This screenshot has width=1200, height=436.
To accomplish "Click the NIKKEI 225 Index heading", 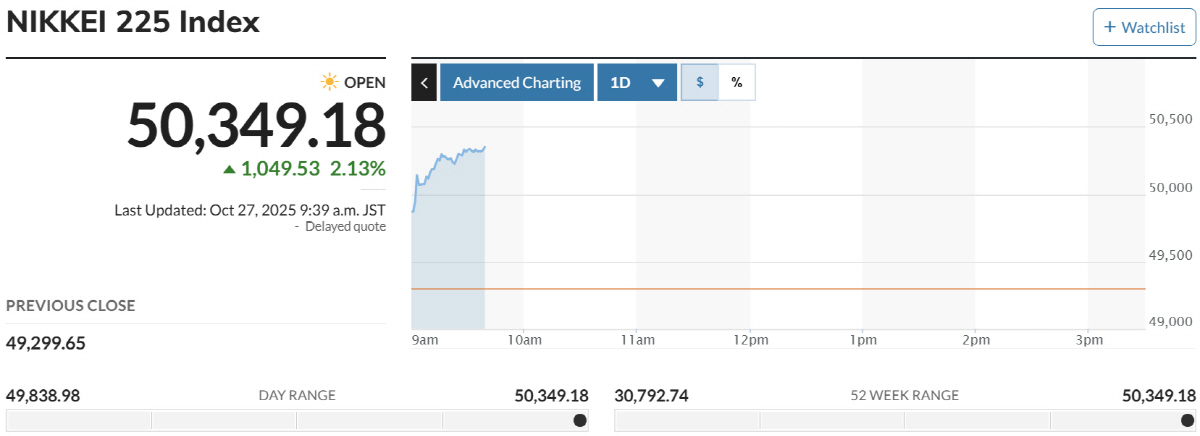I will point(133,22).
